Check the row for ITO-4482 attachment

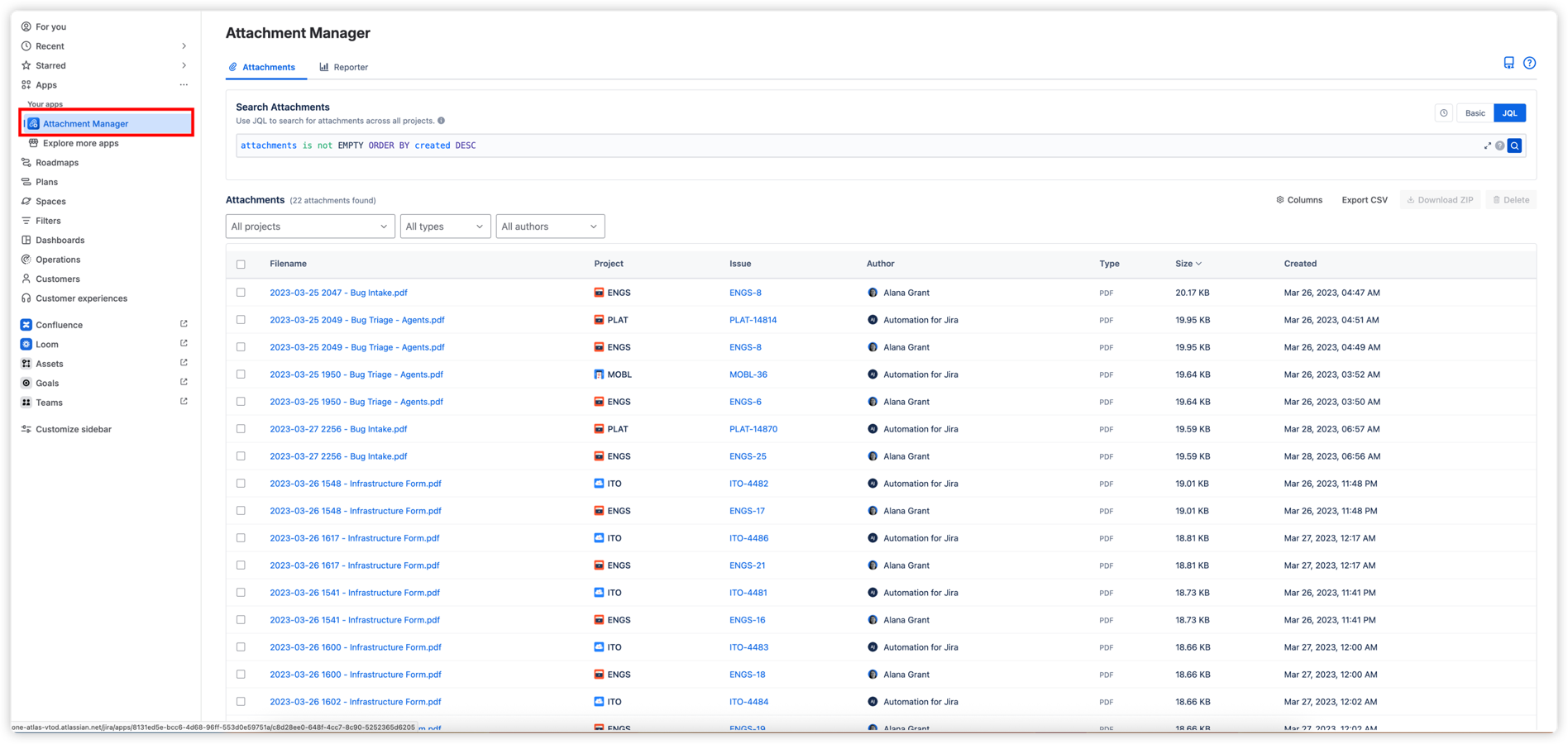(x=241, y=484)
